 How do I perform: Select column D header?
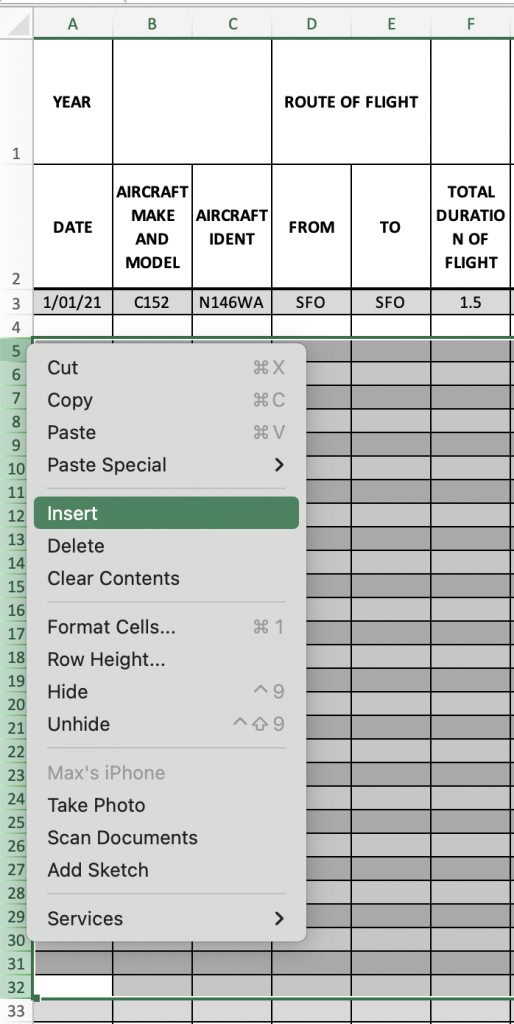tap(312, 24)
